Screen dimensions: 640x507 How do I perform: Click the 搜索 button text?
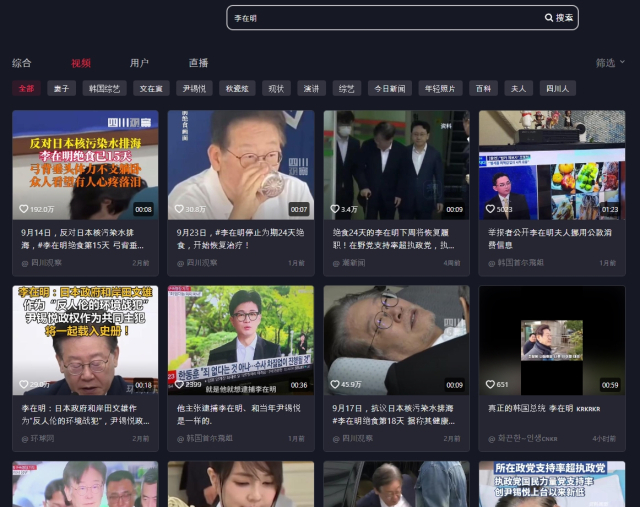pyautogui.click(x=564, y=18)
